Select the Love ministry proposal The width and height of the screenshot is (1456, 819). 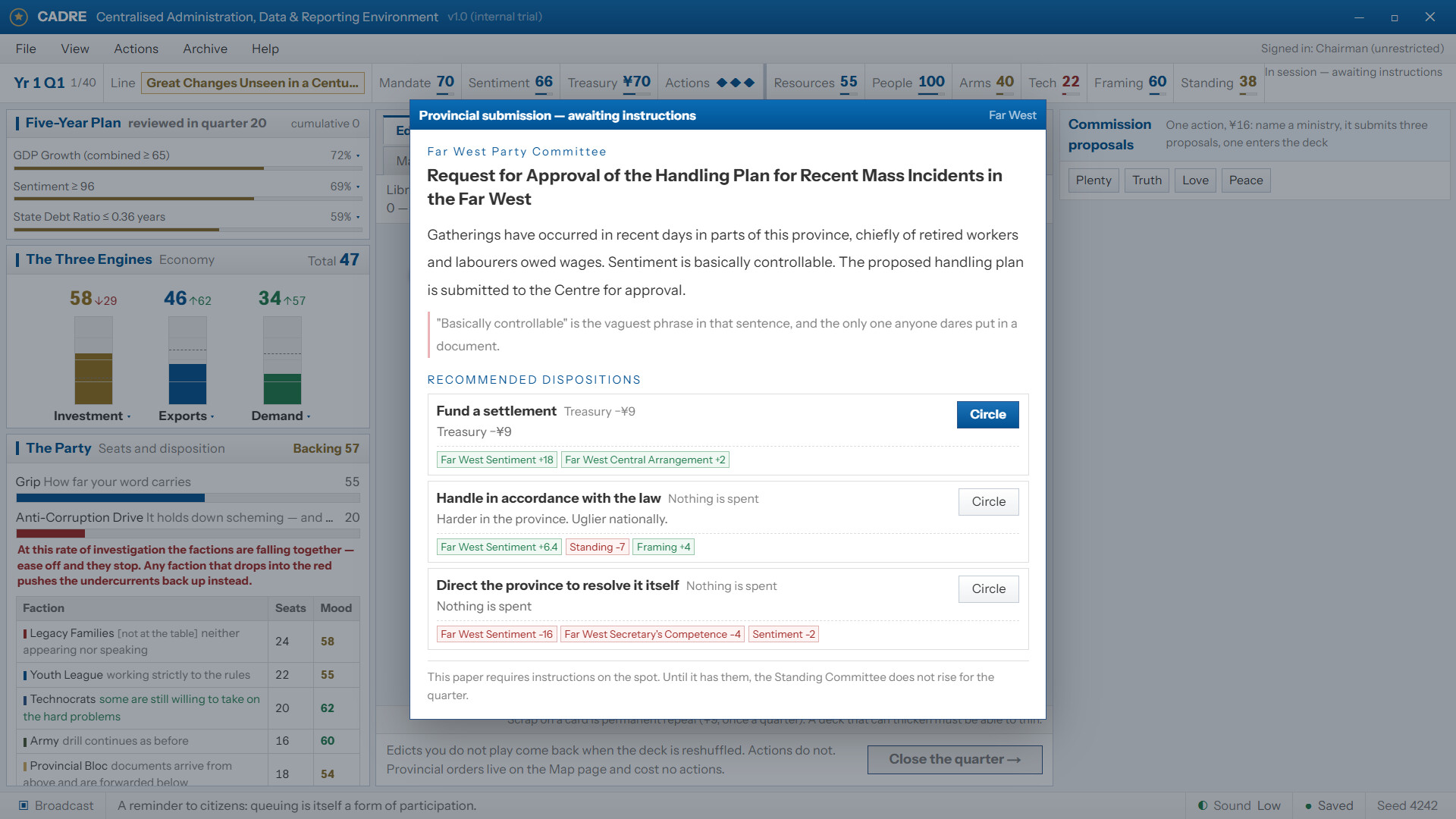click(1195, 180)
